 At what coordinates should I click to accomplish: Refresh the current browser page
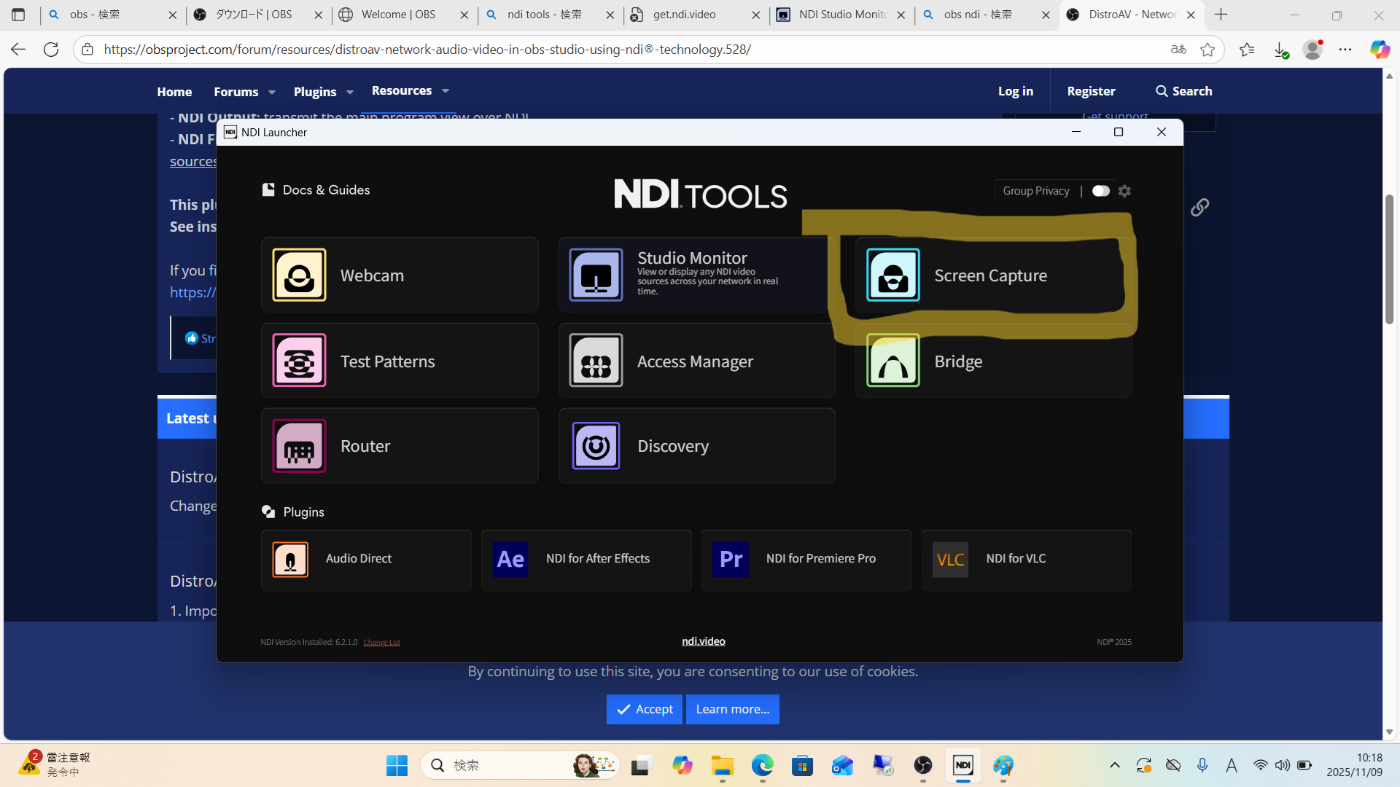click(51, 49)
